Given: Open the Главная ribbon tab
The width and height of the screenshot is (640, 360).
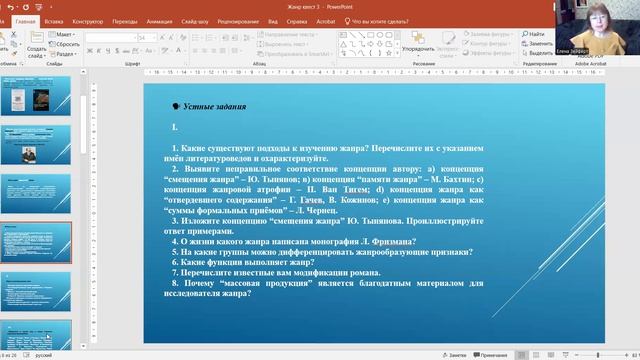Looking at the screenshot, I should click(25, 22).
